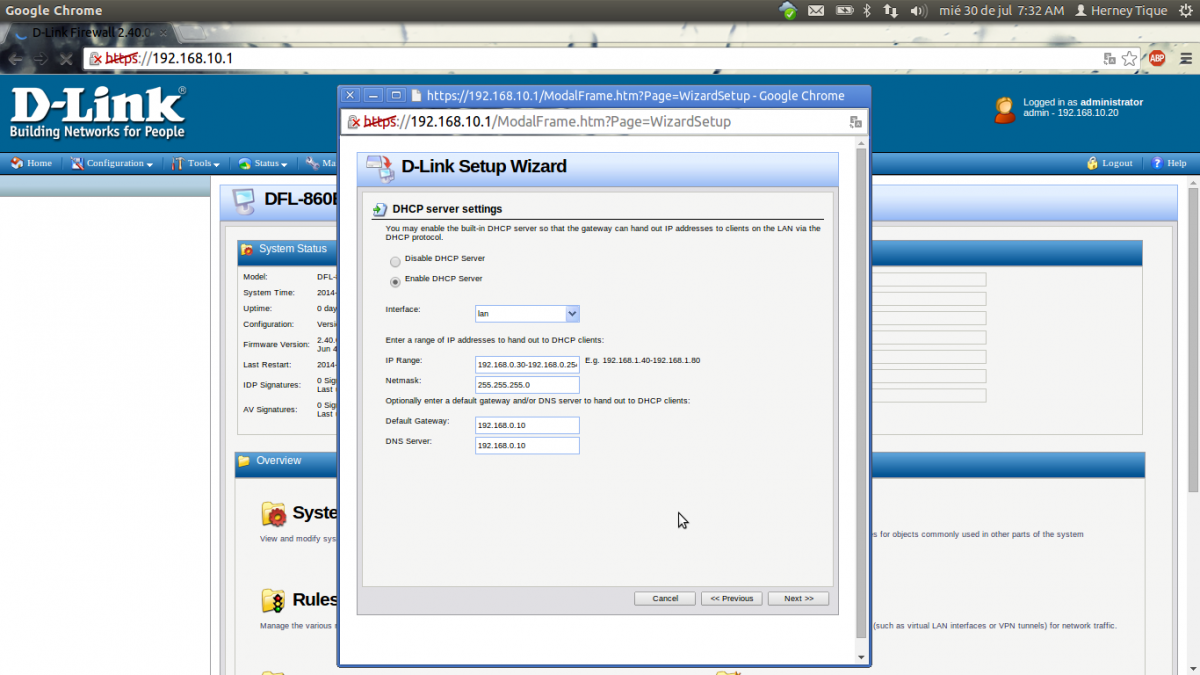
Task: Click scroll down arrow in wizard popup
Action: 862,657
